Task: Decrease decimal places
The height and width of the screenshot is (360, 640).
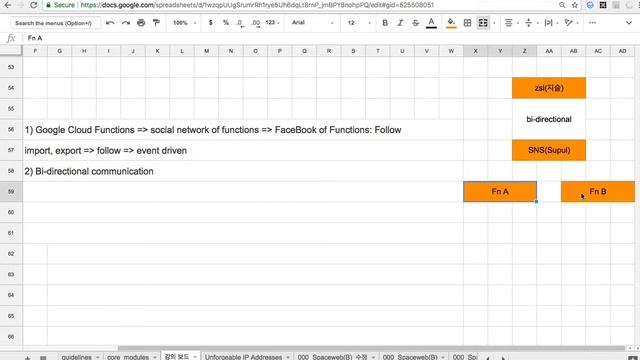Action: click(x=240, y=23)
